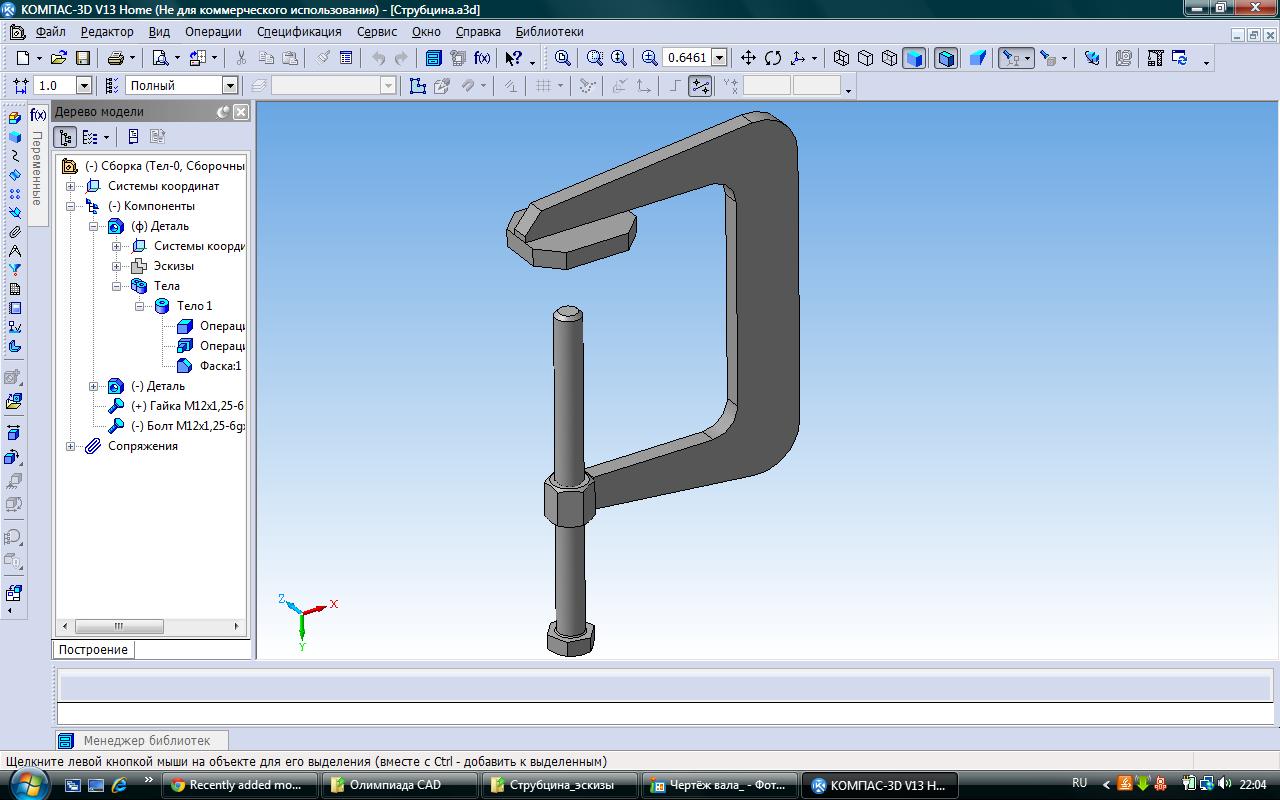Image resolution: width=1280 pixels, height=800 pixels.
Task: Click the zoom-in magnifier beside scale field
Action: click(x=650, y=58)
